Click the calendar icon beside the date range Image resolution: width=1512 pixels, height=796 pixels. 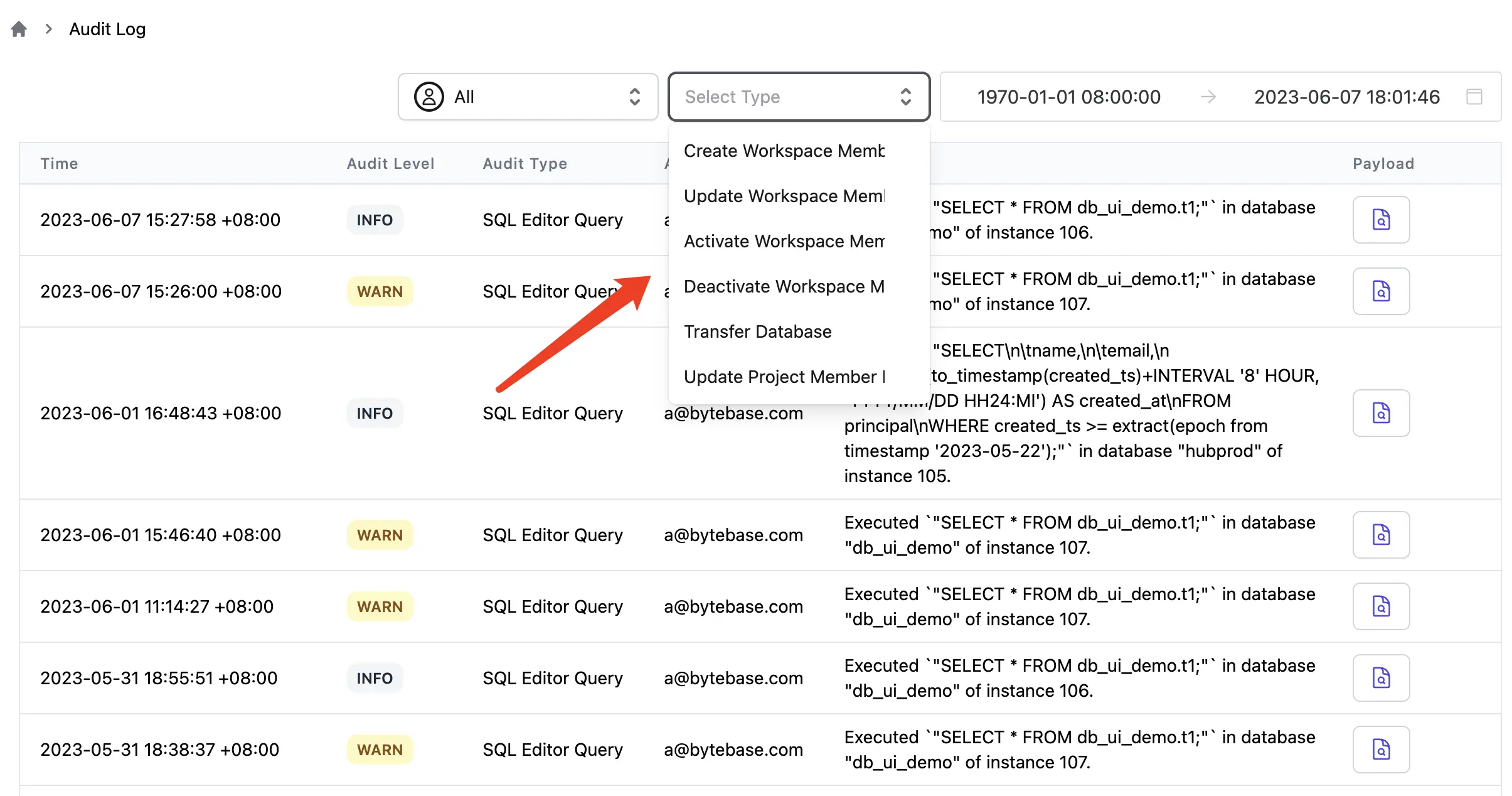[1473, 97]
